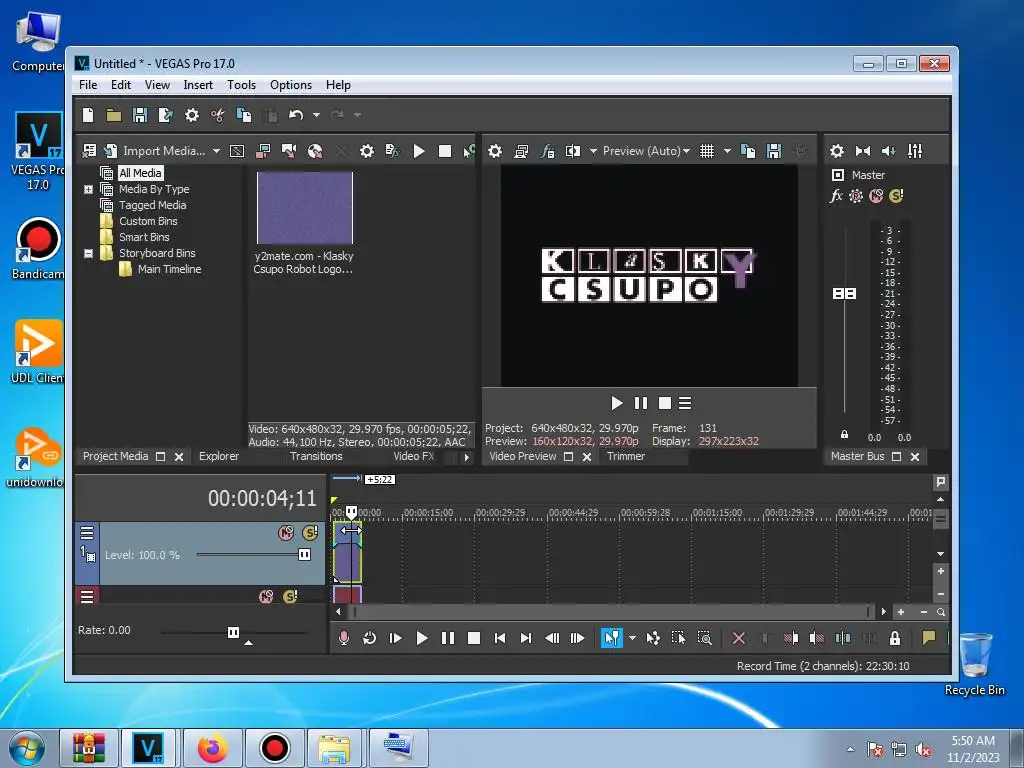Screen dimensions: 1024x768
Task: Mute the Master bus
Action: point(876,196)
